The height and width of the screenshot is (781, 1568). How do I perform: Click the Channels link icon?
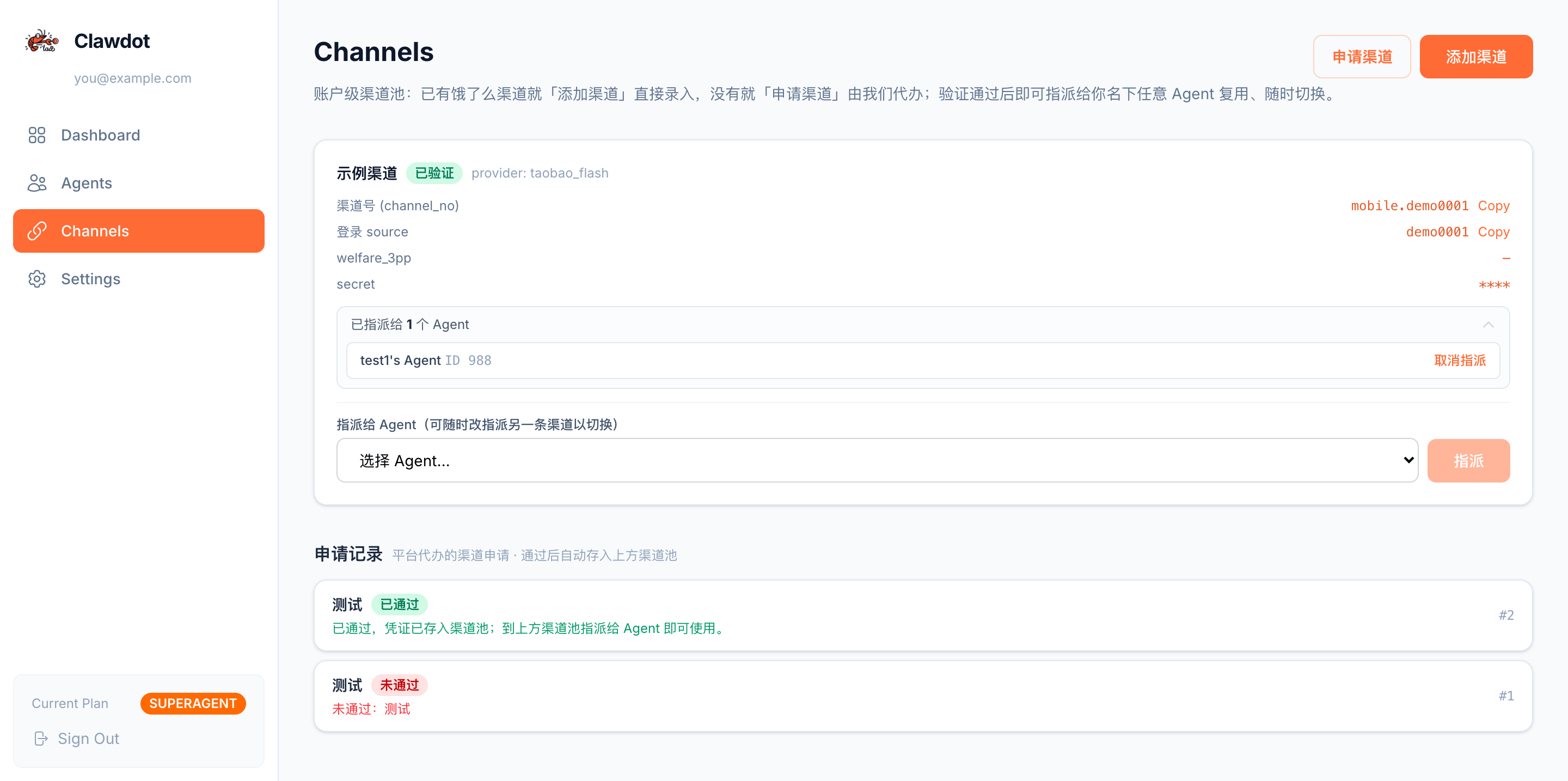pos(37,231)
